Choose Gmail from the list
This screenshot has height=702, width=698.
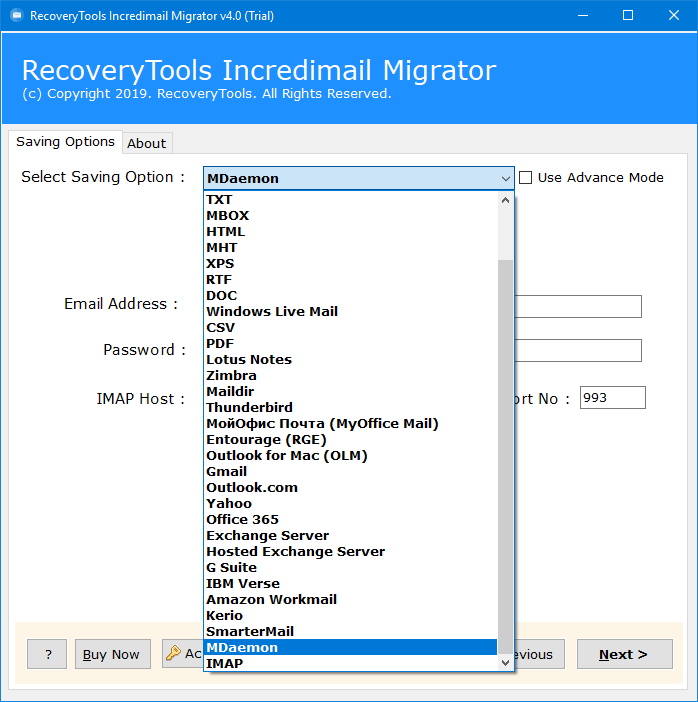pos(351,471)
